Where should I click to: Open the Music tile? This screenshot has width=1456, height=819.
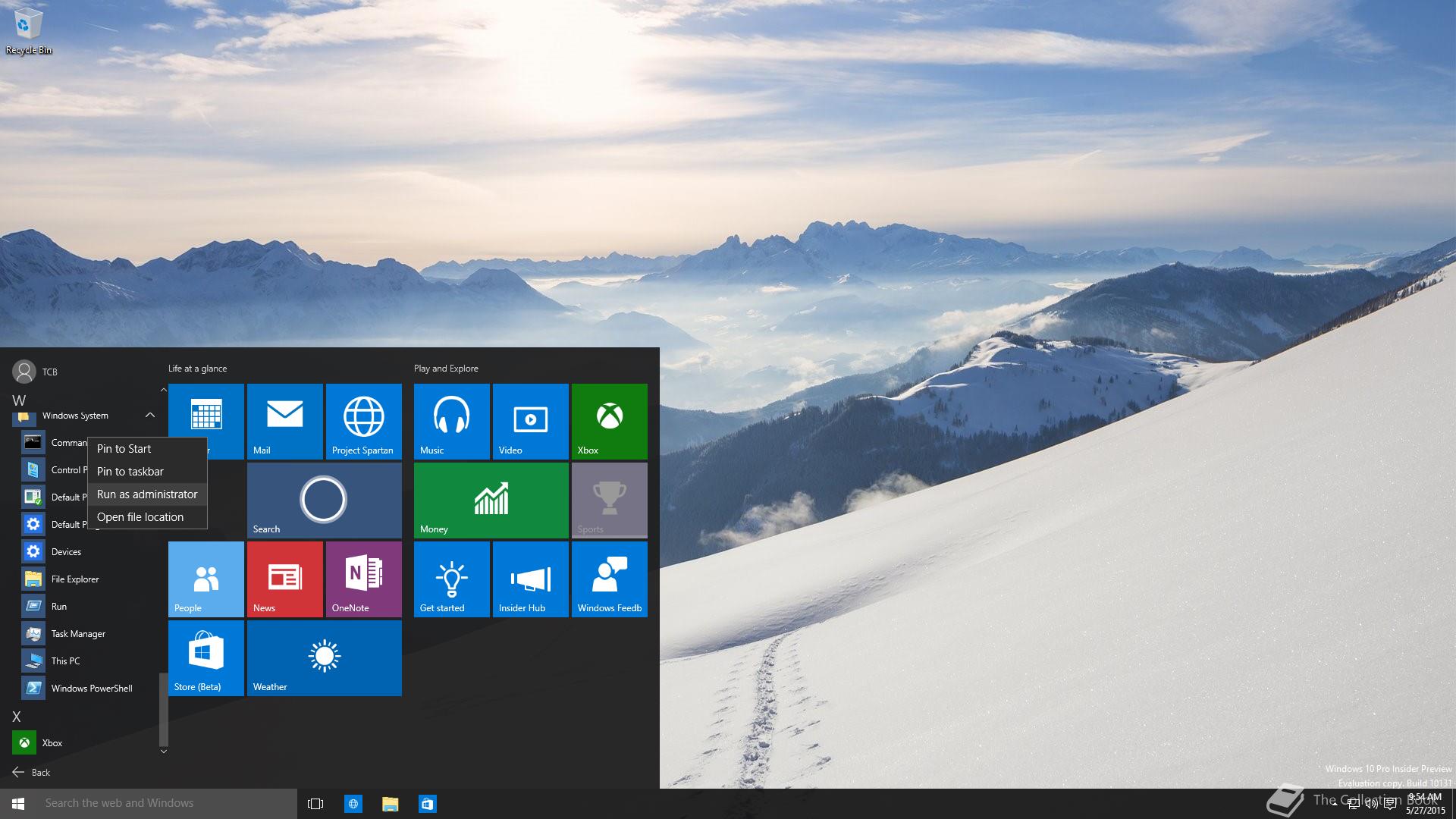click(x=452, y=422)
